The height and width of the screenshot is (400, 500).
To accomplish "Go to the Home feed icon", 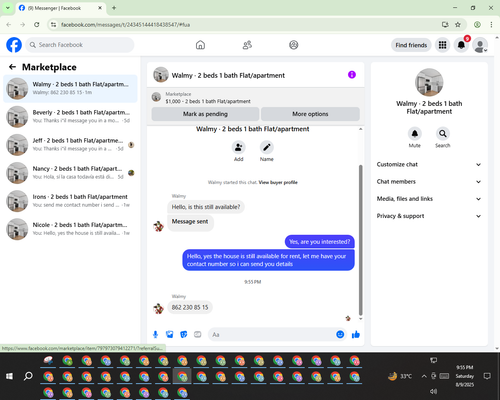I will coord(200,45).
